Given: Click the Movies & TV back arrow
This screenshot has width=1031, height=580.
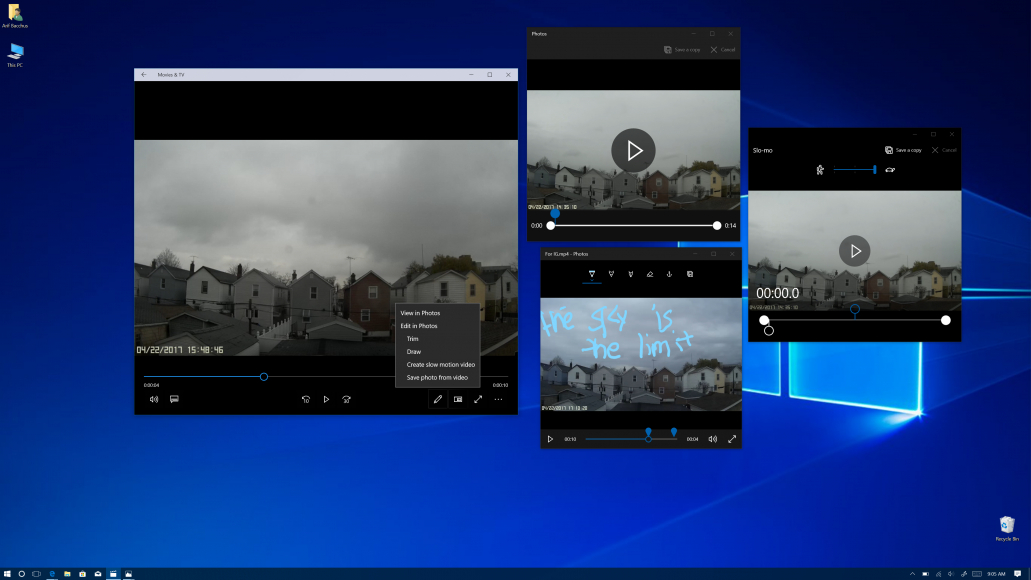Looking at the screenshot, I should click(144, 75).
